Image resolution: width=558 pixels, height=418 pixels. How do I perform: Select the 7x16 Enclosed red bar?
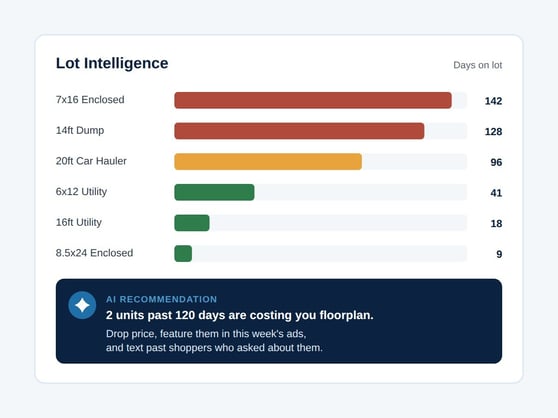point(313,100)
